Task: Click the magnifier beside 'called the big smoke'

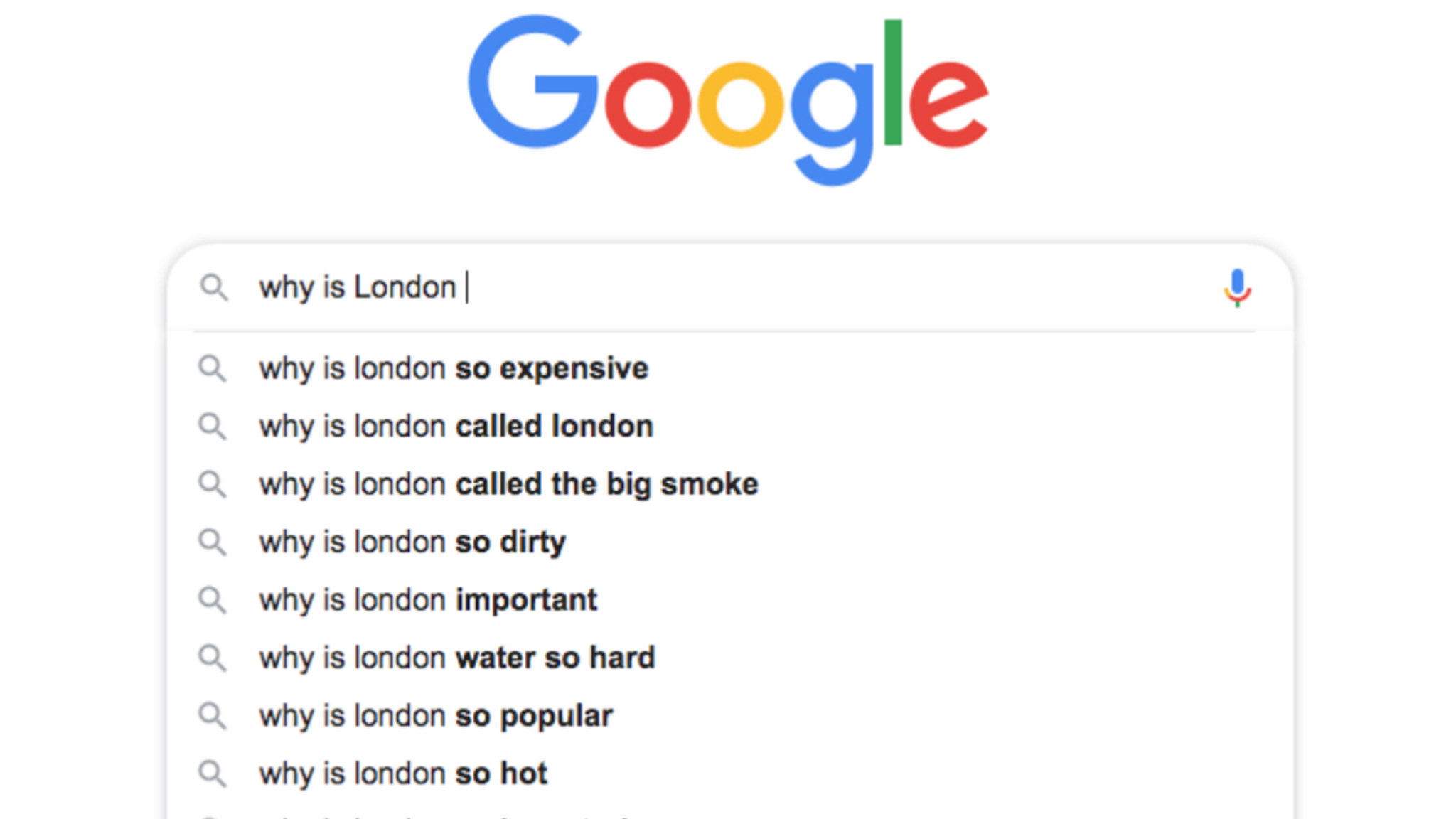Action: point(212,484)
